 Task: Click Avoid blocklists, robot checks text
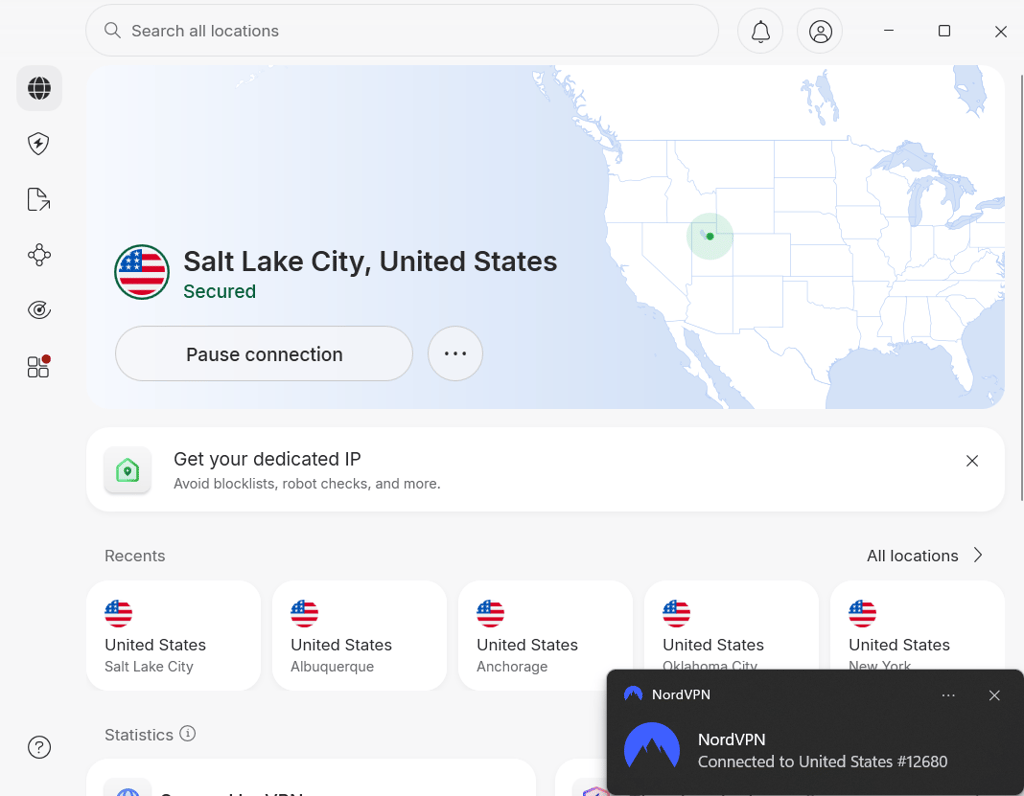pyautogui.click(x=307, y=484)
